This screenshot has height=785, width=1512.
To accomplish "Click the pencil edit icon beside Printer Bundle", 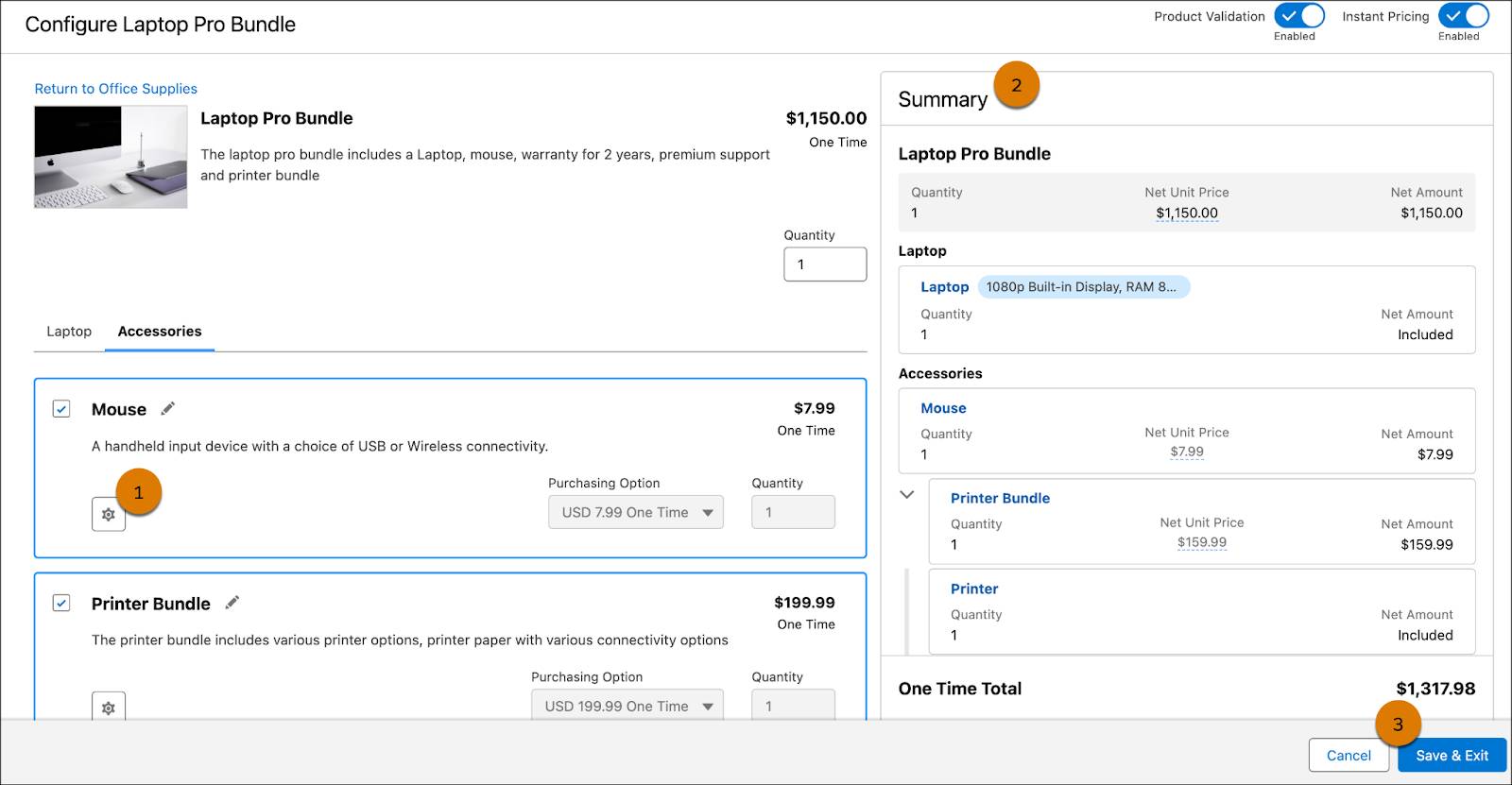I will tap(232, 603).
